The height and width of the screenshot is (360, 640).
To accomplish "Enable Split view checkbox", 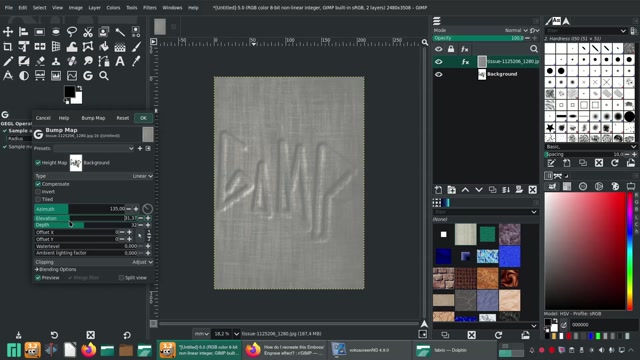I will (121, 278).
